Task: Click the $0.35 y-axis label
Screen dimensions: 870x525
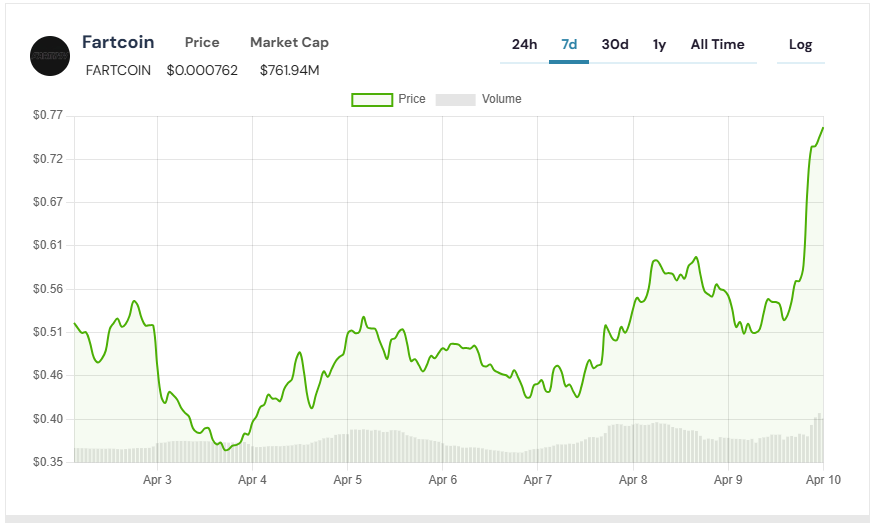Action: coord(48,462)
